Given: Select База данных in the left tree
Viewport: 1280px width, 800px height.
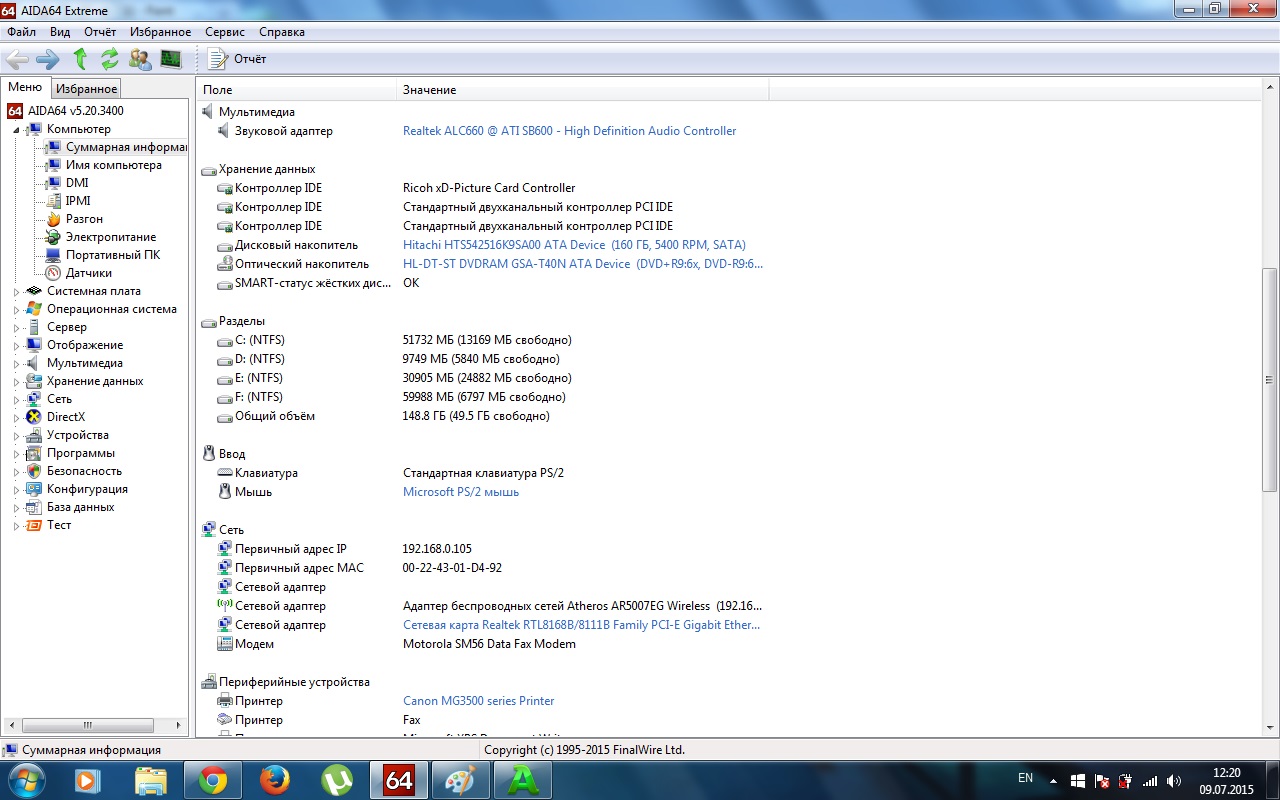Looking at the screenshot, I should (80, 507).
